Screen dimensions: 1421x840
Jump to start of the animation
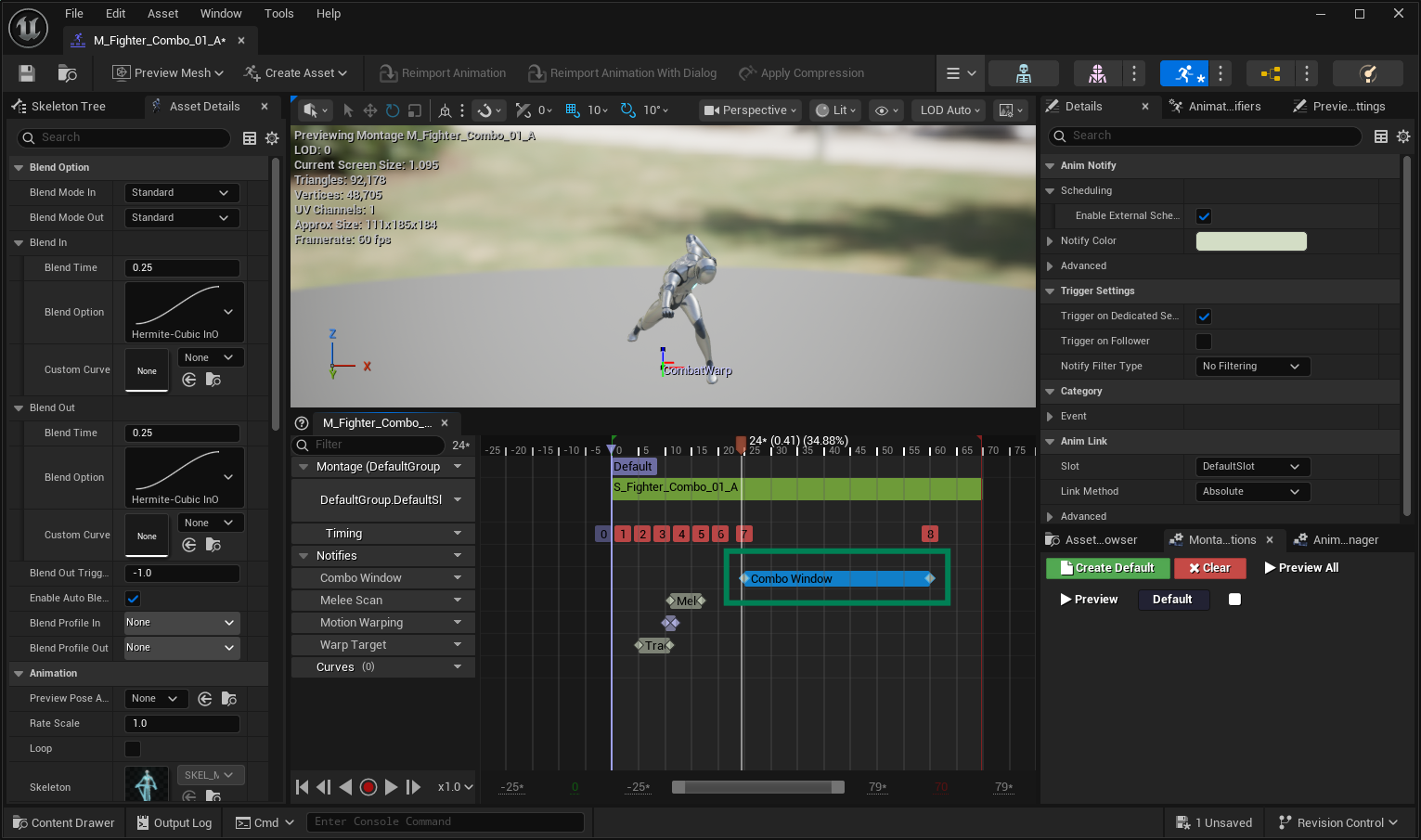[x=303, y=787]
